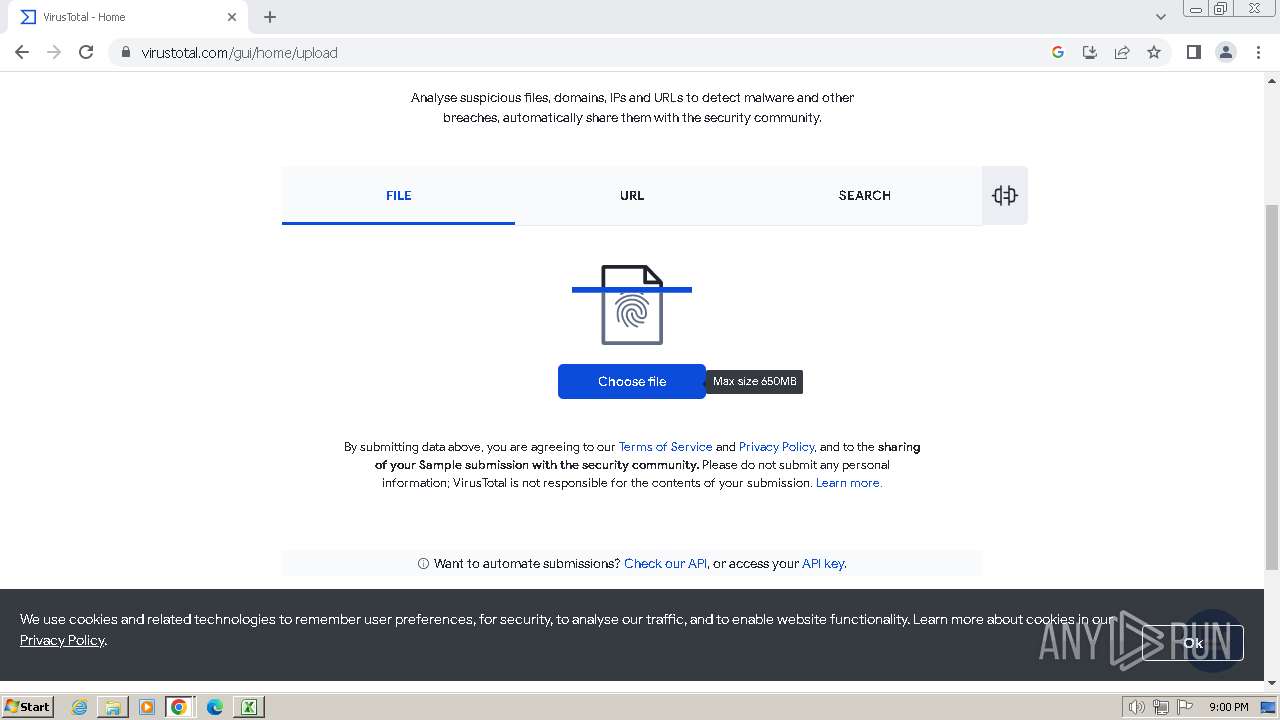The height and width of the screenshot is (720, 1280).
Task: Click the Learn more link
Action: tap(848, 483)
